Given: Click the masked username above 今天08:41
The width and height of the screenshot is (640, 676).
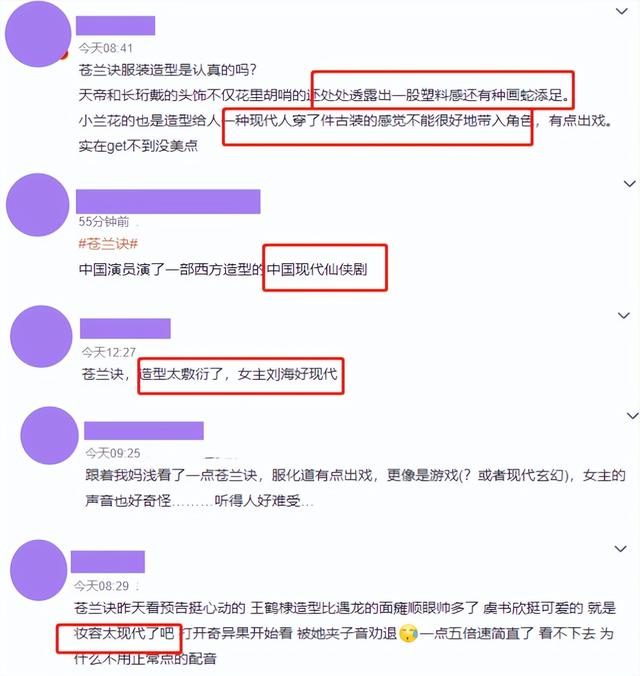Looking at the screenshot, I should click(116, 25).
